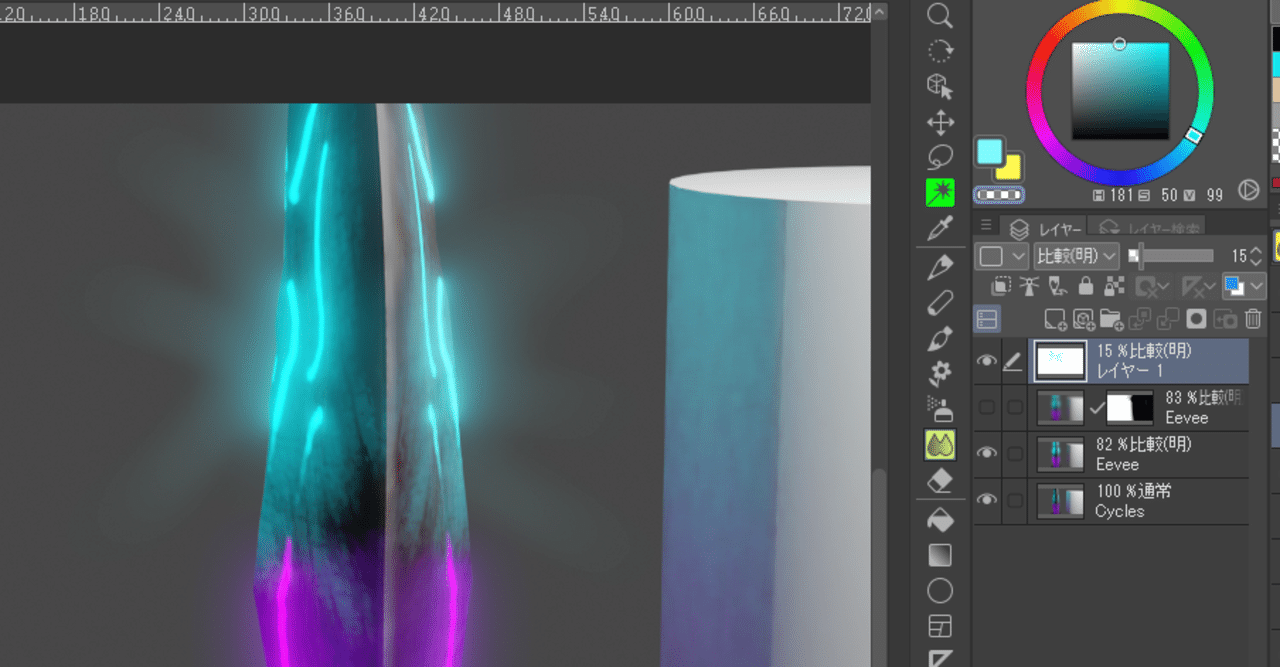Select the Gradient tool
The width and height of the screenshot is (1280, 667).
click(939, 555)
